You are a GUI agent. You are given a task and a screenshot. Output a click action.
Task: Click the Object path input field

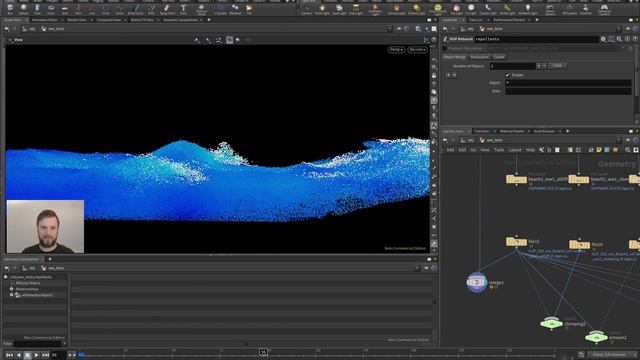pyautogui.click(x=568, y=83)
